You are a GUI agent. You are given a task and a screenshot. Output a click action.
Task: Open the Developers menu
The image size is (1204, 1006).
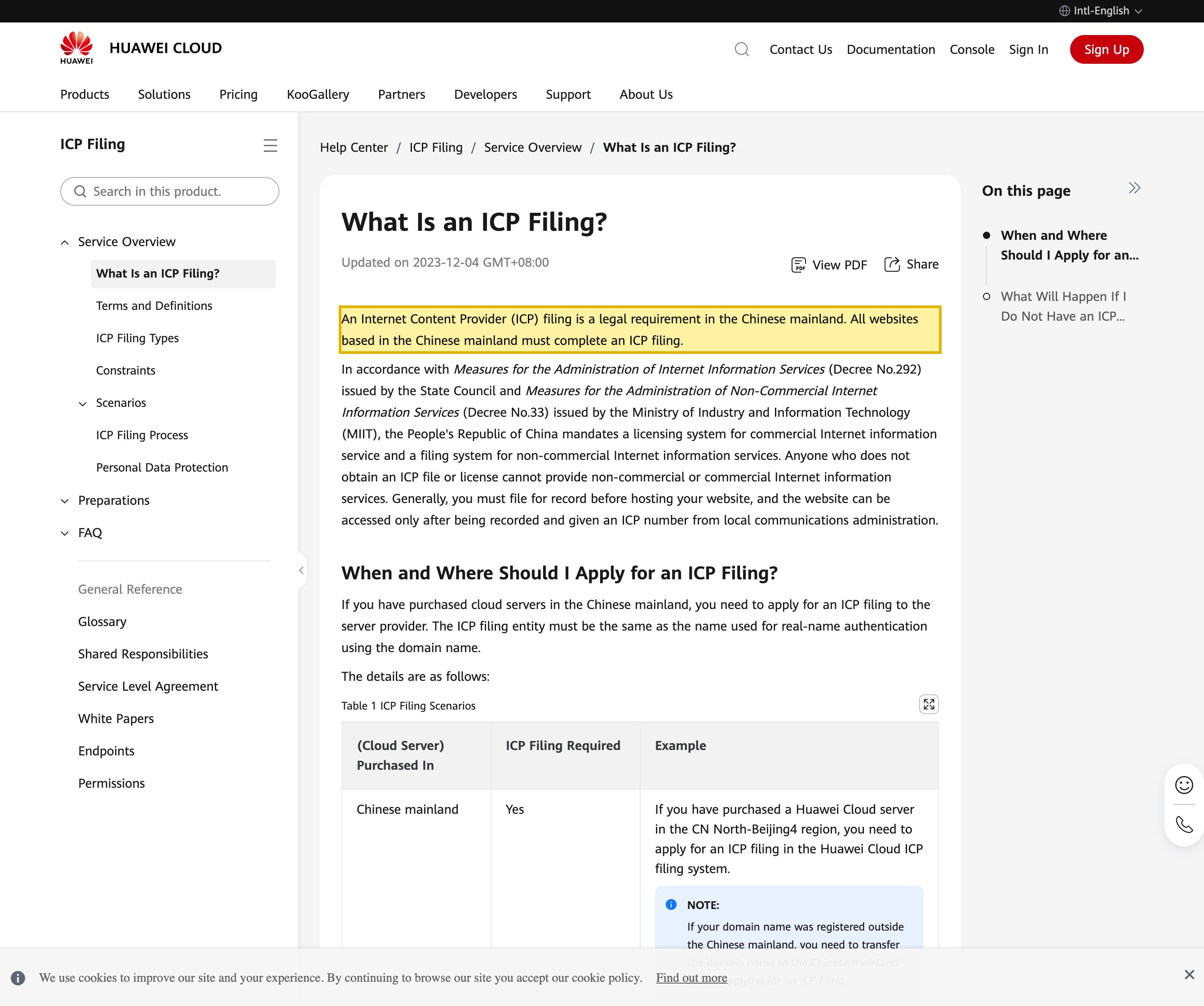point(486,95)
